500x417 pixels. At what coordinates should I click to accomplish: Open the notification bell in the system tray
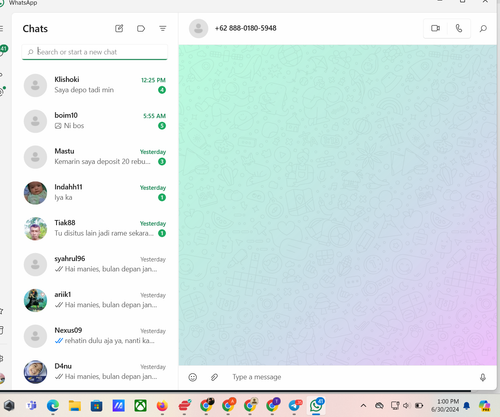(x=467, y=406)
